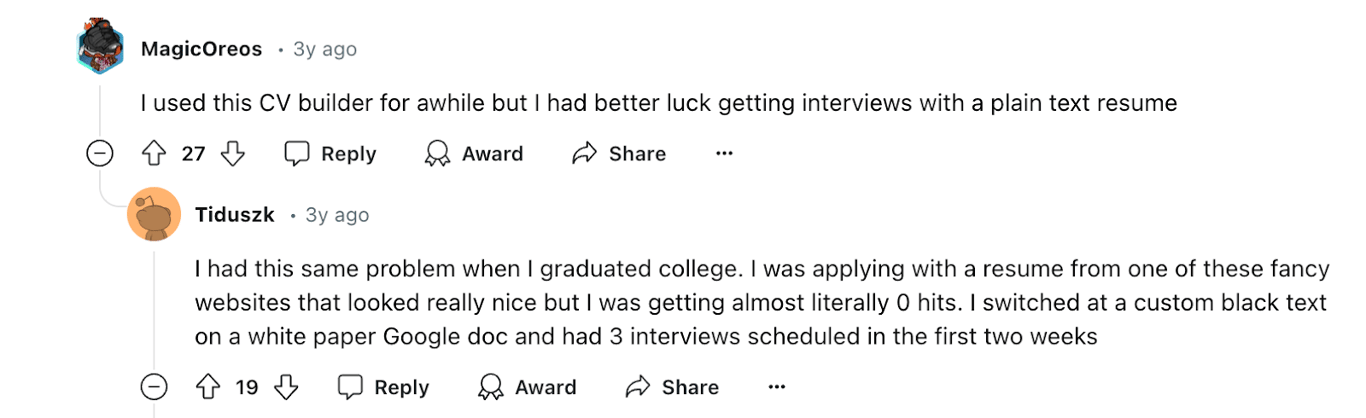Share Tiduszk's comment
The image size is (1366, 418).
(671, 387)
